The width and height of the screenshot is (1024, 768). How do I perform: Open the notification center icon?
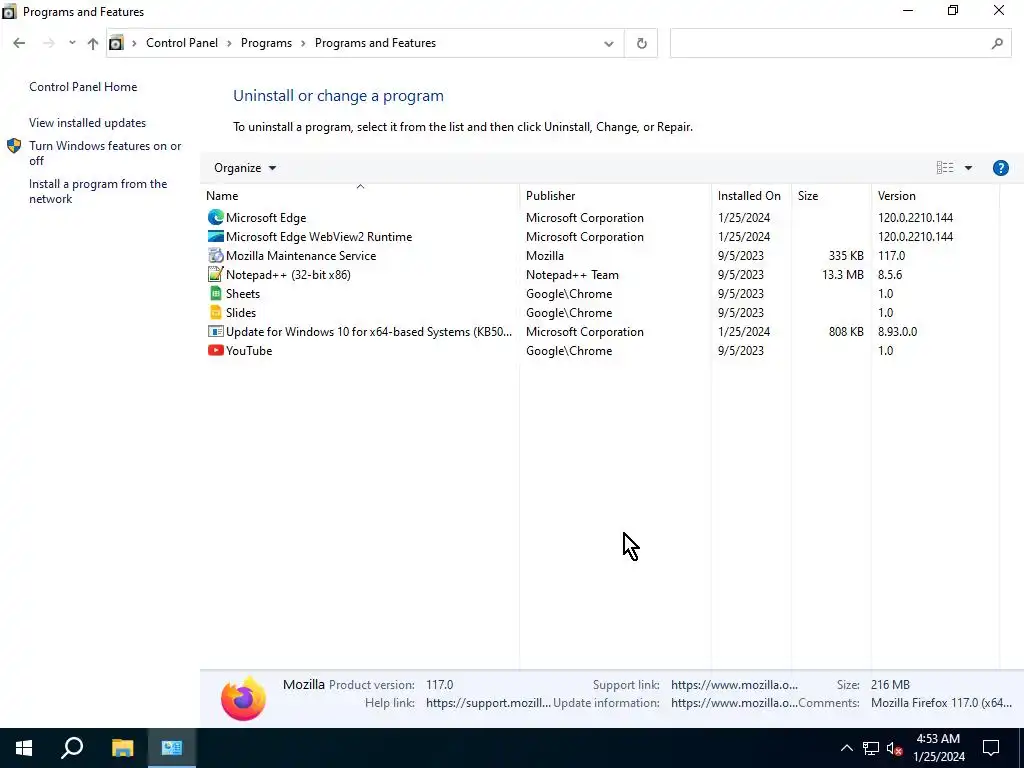click(x=991, y=748)
